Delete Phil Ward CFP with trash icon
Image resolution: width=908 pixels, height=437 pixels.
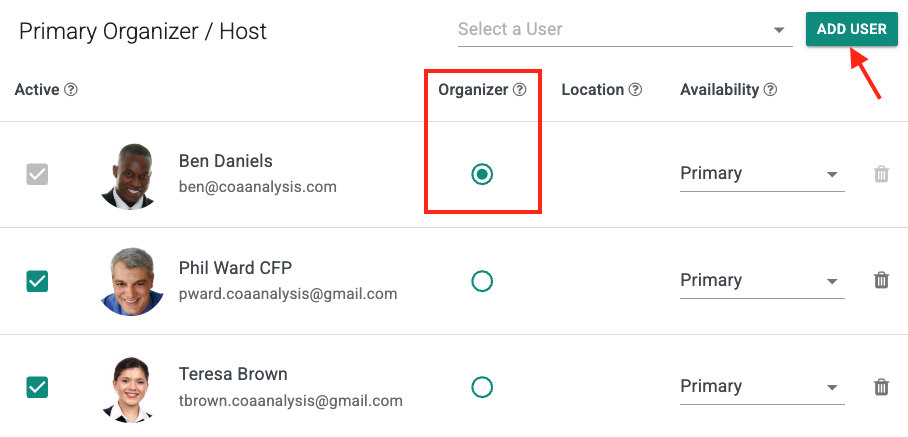(x=881, y=281)
